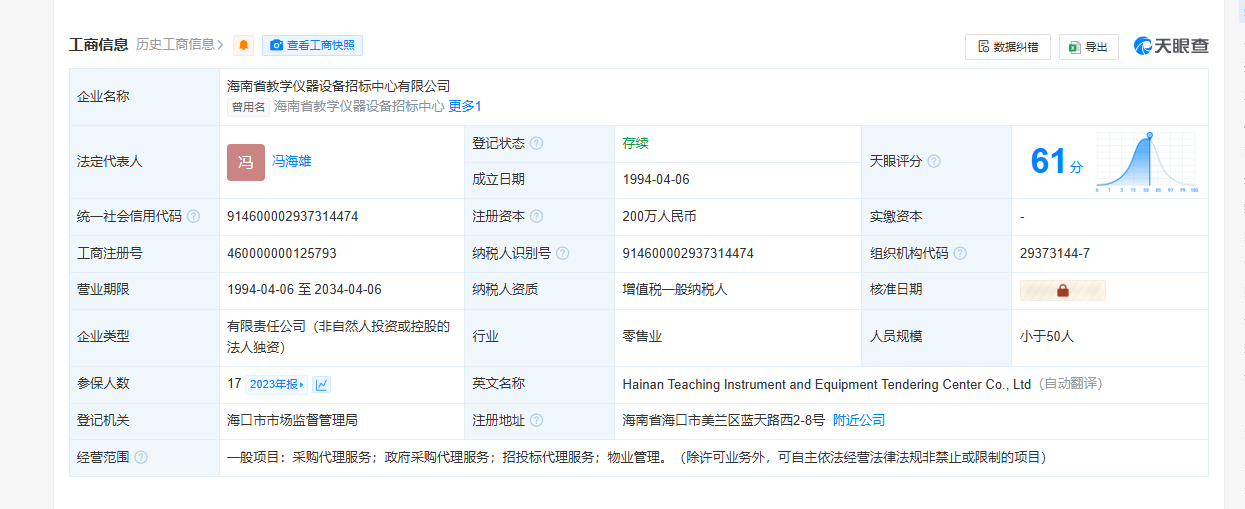Click help icon beside 纳税人识别号

coord(562,253)
